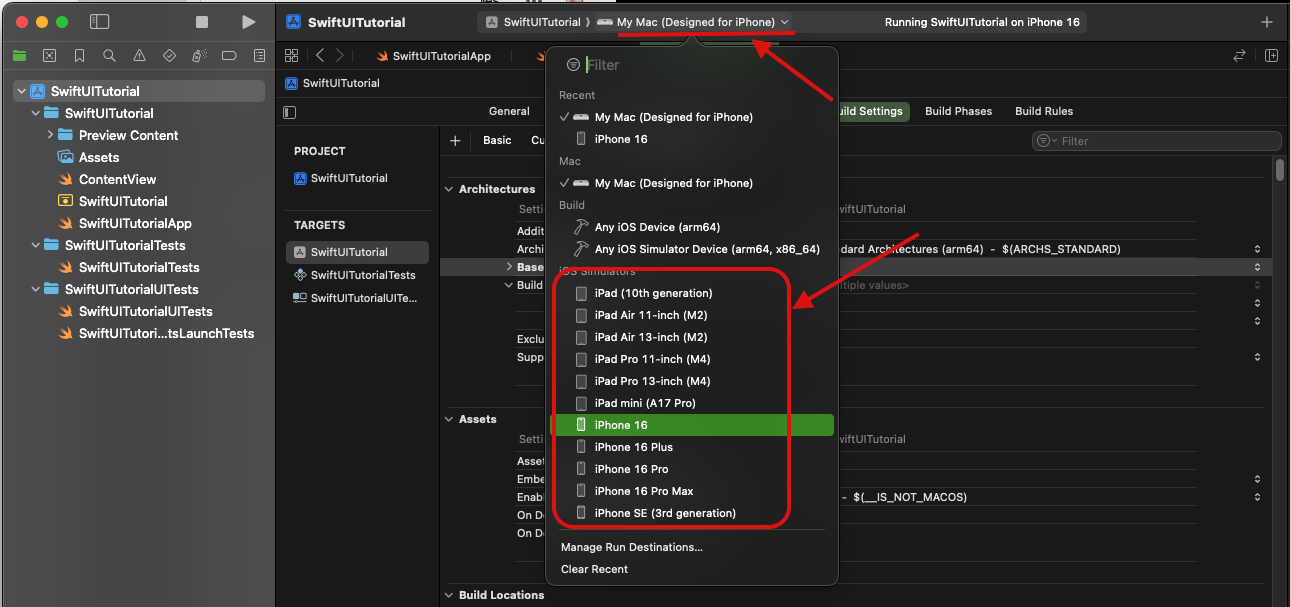Screen dimensions: 1290x607
Task: Select Basic build settings filter
Action: [497, 141]
